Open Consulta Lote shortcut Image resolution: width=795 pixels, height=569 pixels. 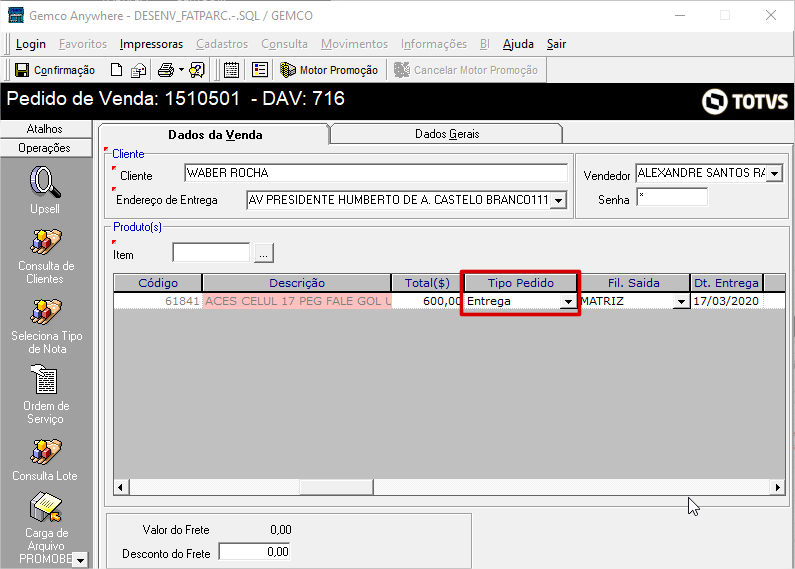45,460
